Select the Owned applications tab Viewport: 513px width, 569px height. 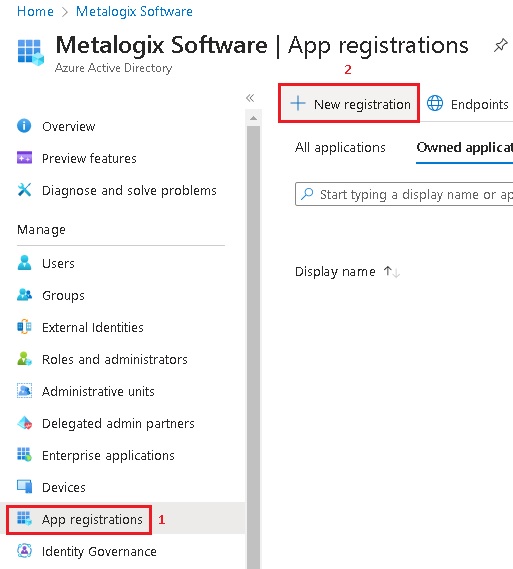(x=464, y=148)
